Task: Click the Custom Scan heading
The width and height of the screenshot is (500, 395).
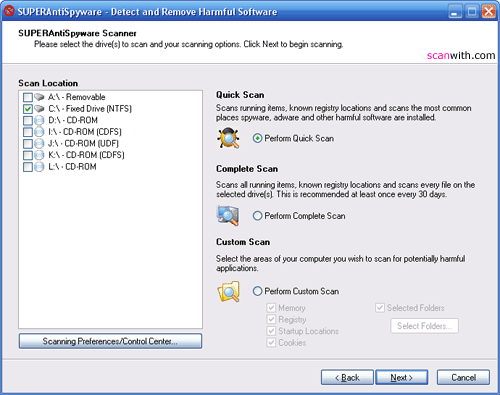Action: pos(243,242)
